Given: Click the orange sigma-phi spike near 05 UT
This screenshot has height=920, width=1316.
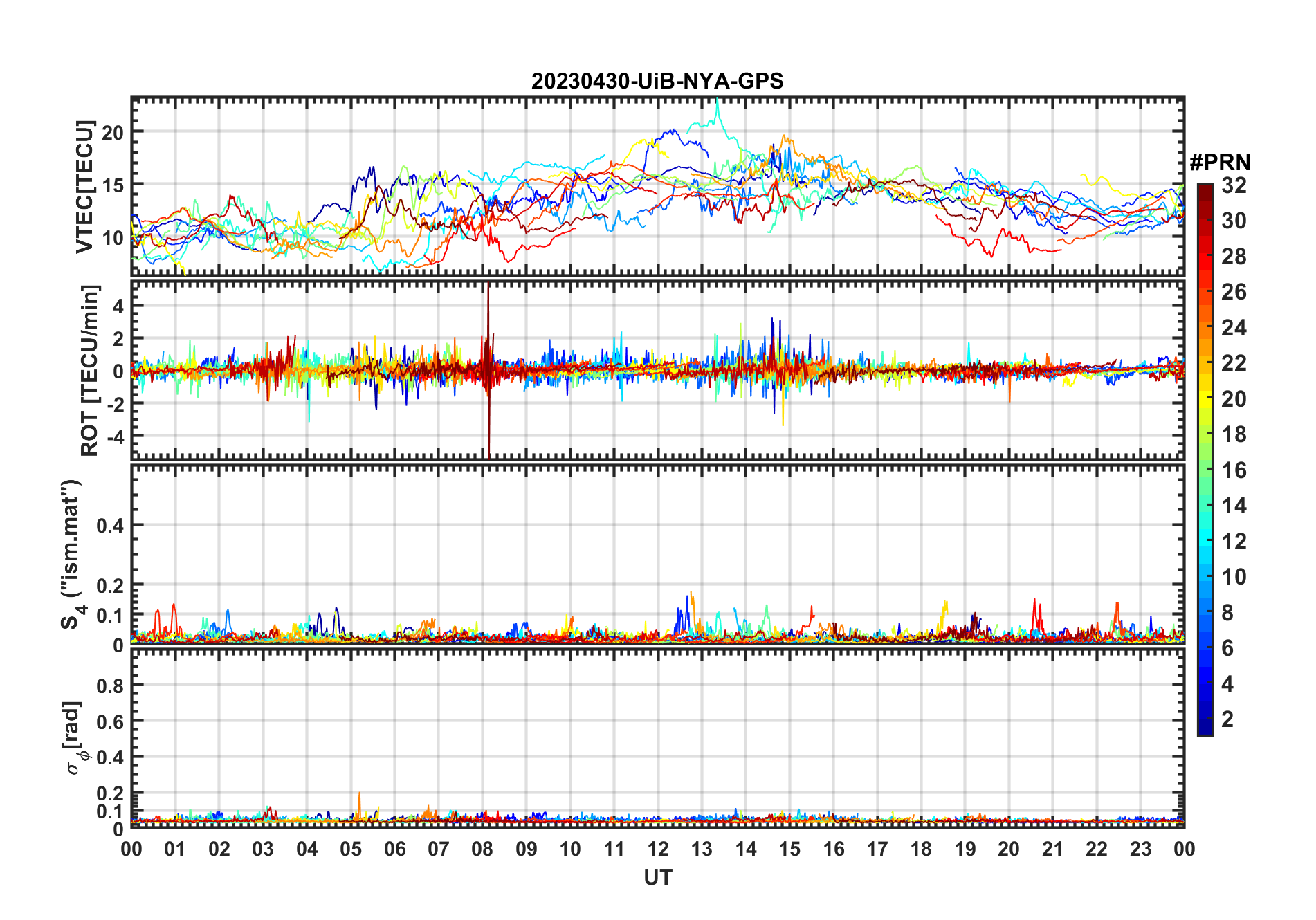Looking at the screenshot, I should 359,807.
